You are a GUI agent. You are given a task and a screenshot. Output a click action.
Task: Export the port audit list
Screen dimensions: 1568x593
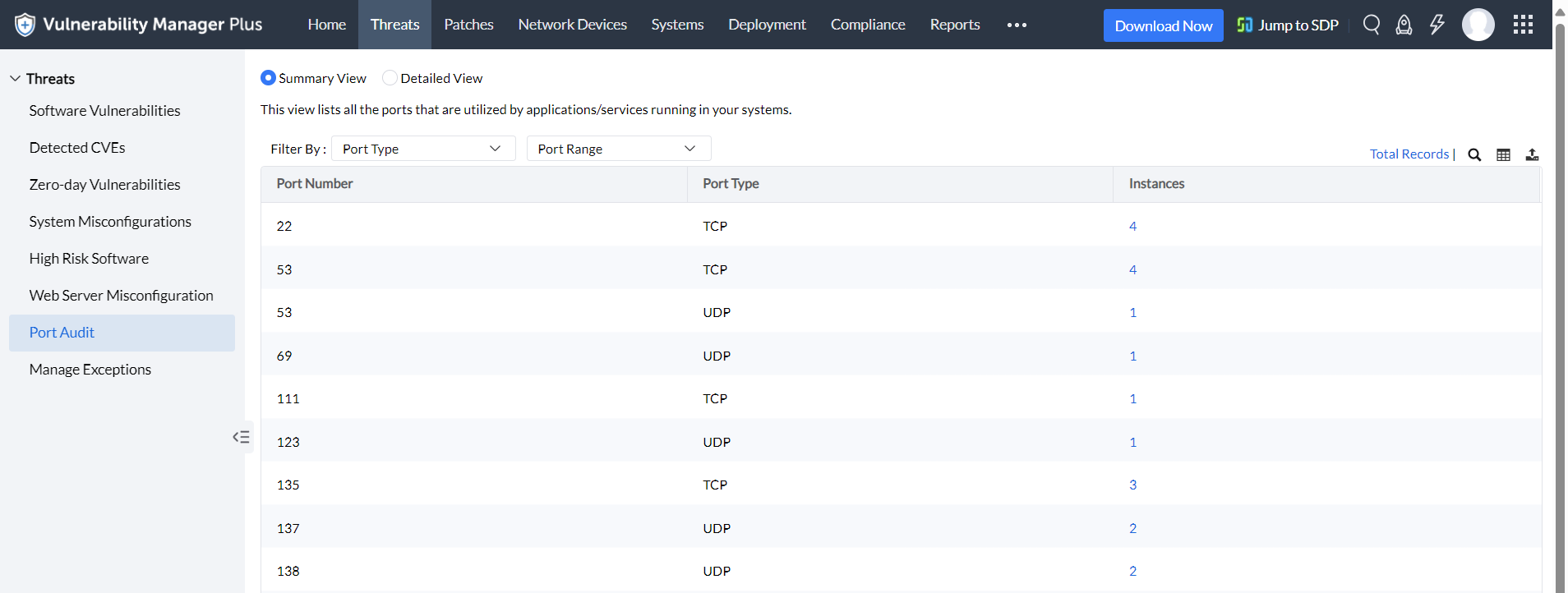click(x=1532, y=154)
